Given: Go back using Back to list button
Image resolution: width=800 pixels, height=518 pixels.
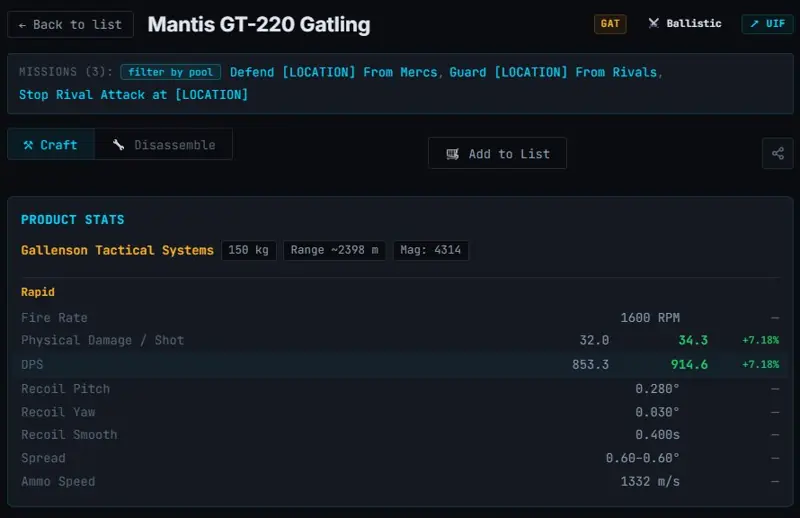Looking at the screenshot, I should tap(70, 24).
